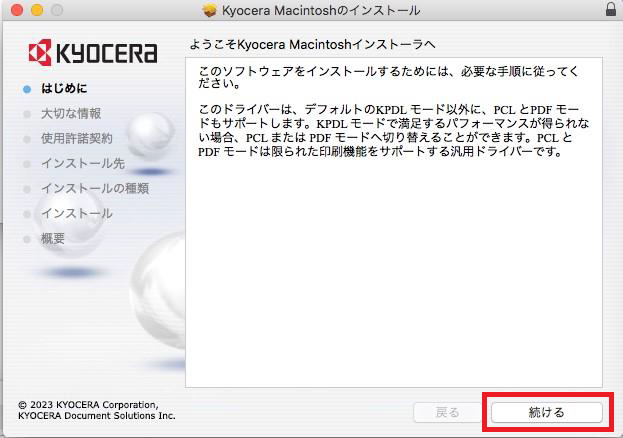Screen dimensions: 623x438
Task: Open the インストールの種類 step
Action: point(95,188)
